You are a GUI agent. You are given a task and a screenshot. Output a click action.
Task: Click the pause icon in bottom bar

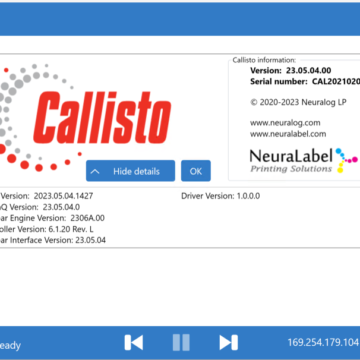click(181, 343)
